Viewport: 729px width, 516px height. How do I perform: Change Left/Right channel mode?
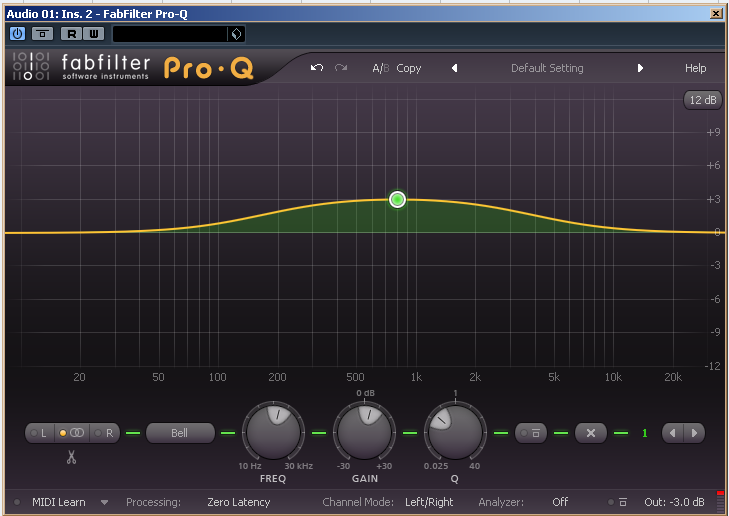tap(429, 502)
